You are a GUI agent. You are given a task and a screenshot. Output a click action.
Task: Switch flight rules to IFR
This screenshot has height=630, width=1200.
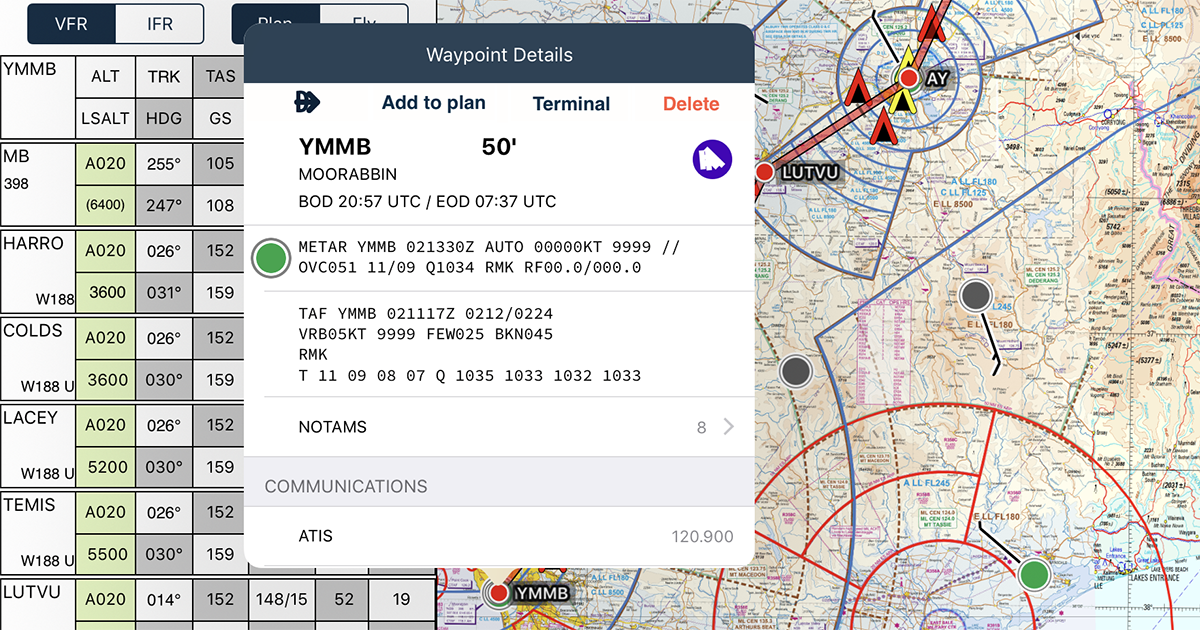tap(160, 24)
